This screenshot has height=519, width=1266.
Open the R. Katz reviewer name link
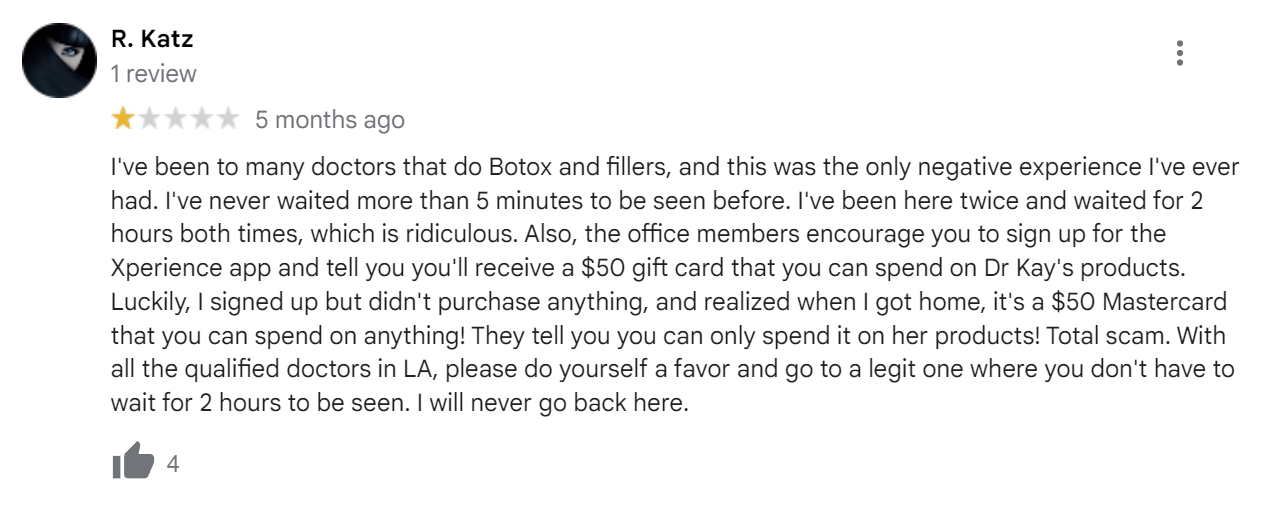pos(152,40)
